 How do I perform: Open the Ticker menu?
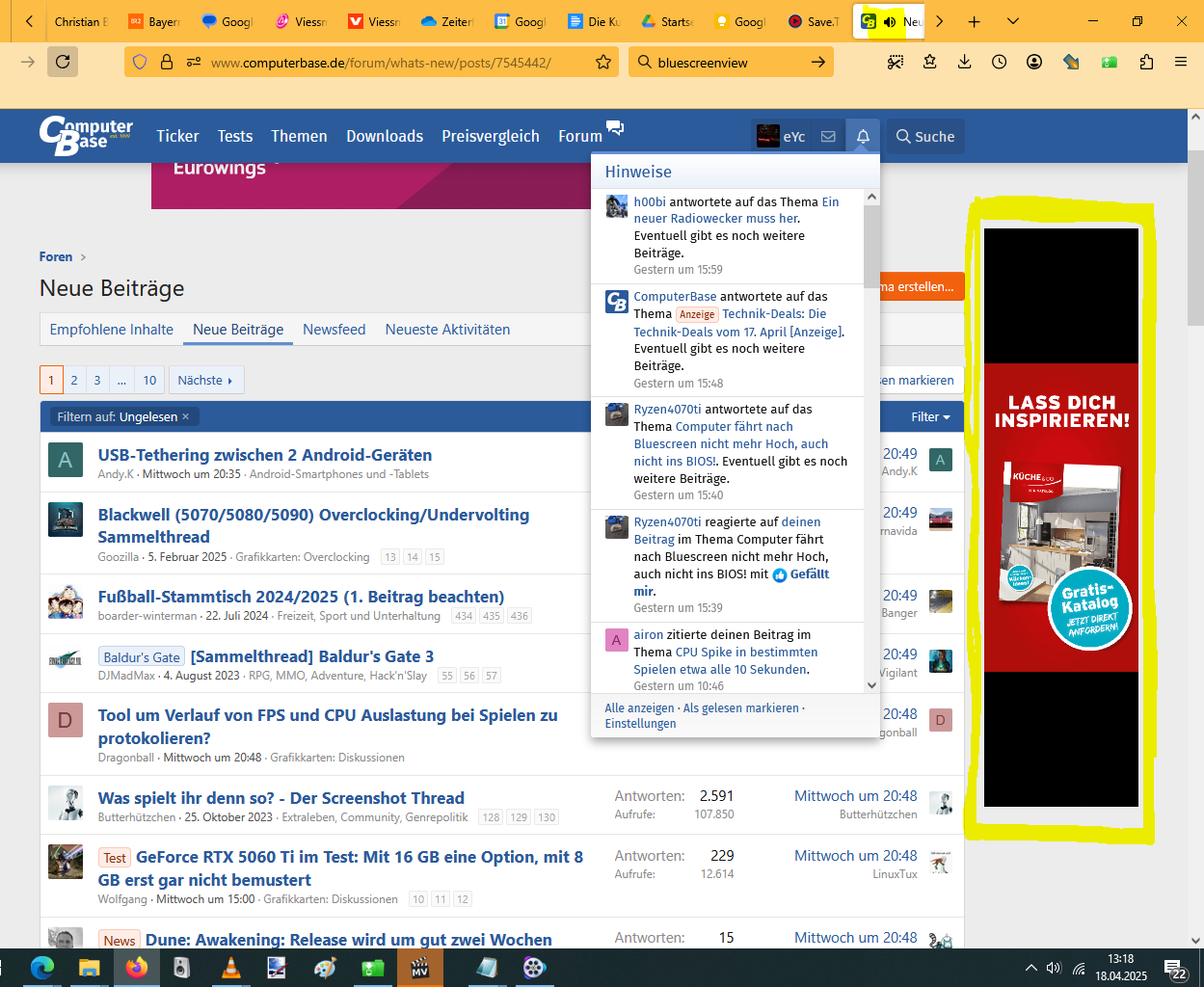click(x=178, y=136)
